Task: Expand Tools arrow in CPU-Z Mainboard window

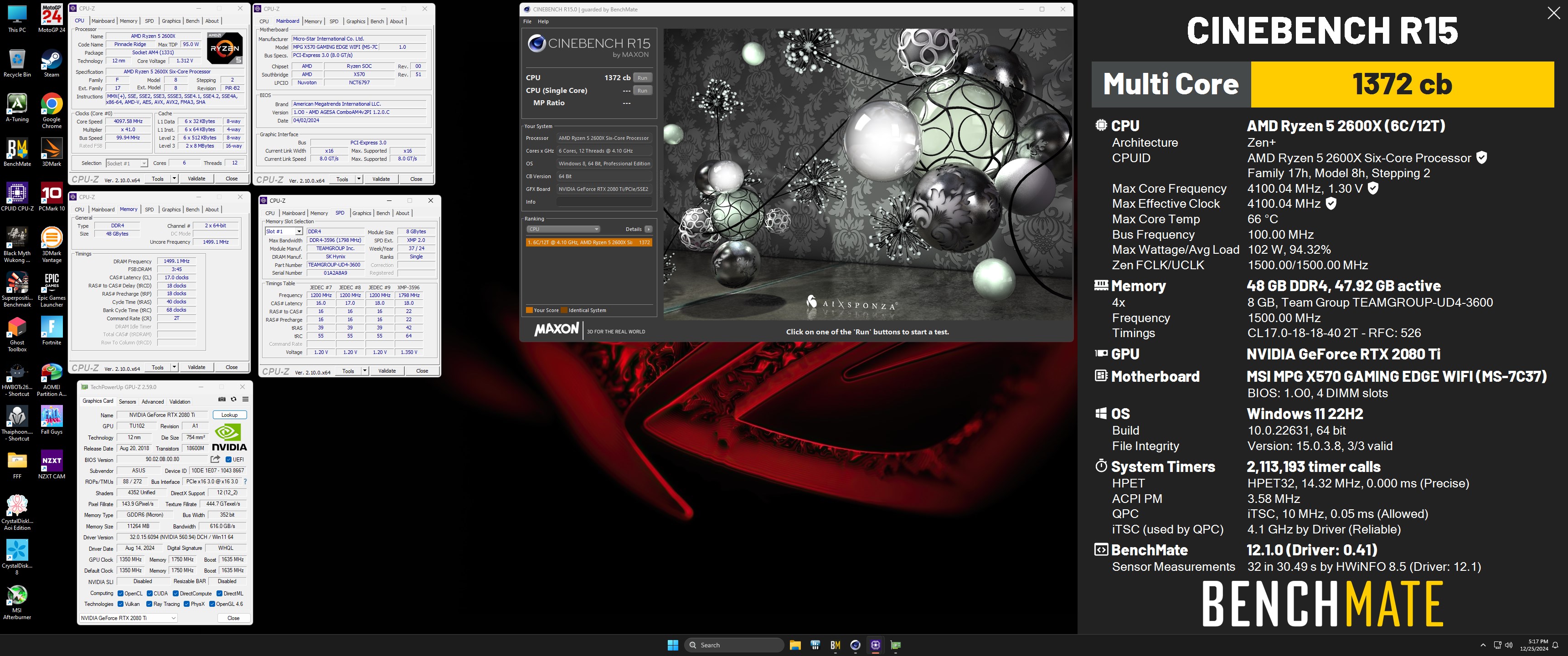Action: pyautogui.click(x=359, y=179)
